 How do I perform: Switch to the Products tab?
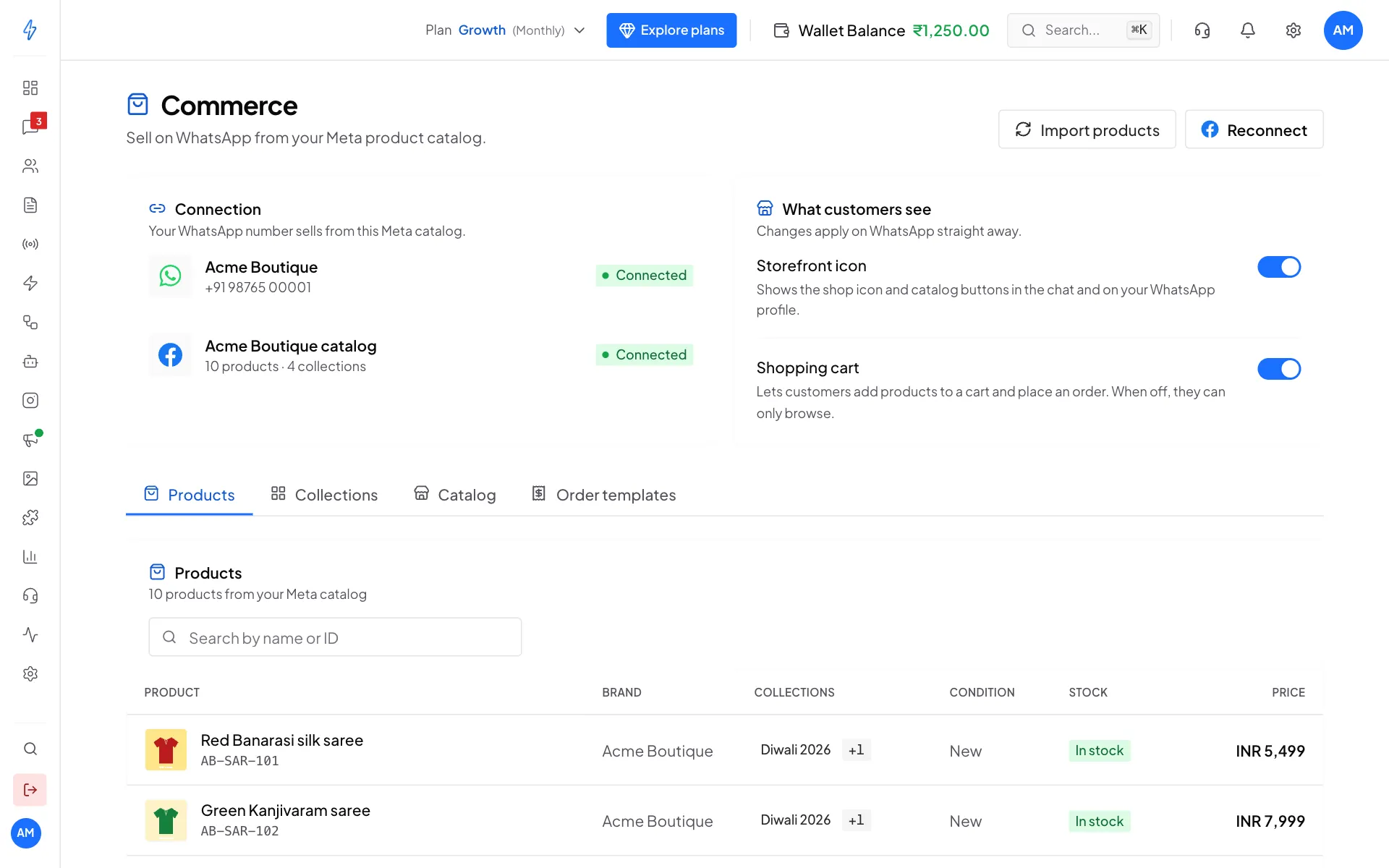(190, 495)
